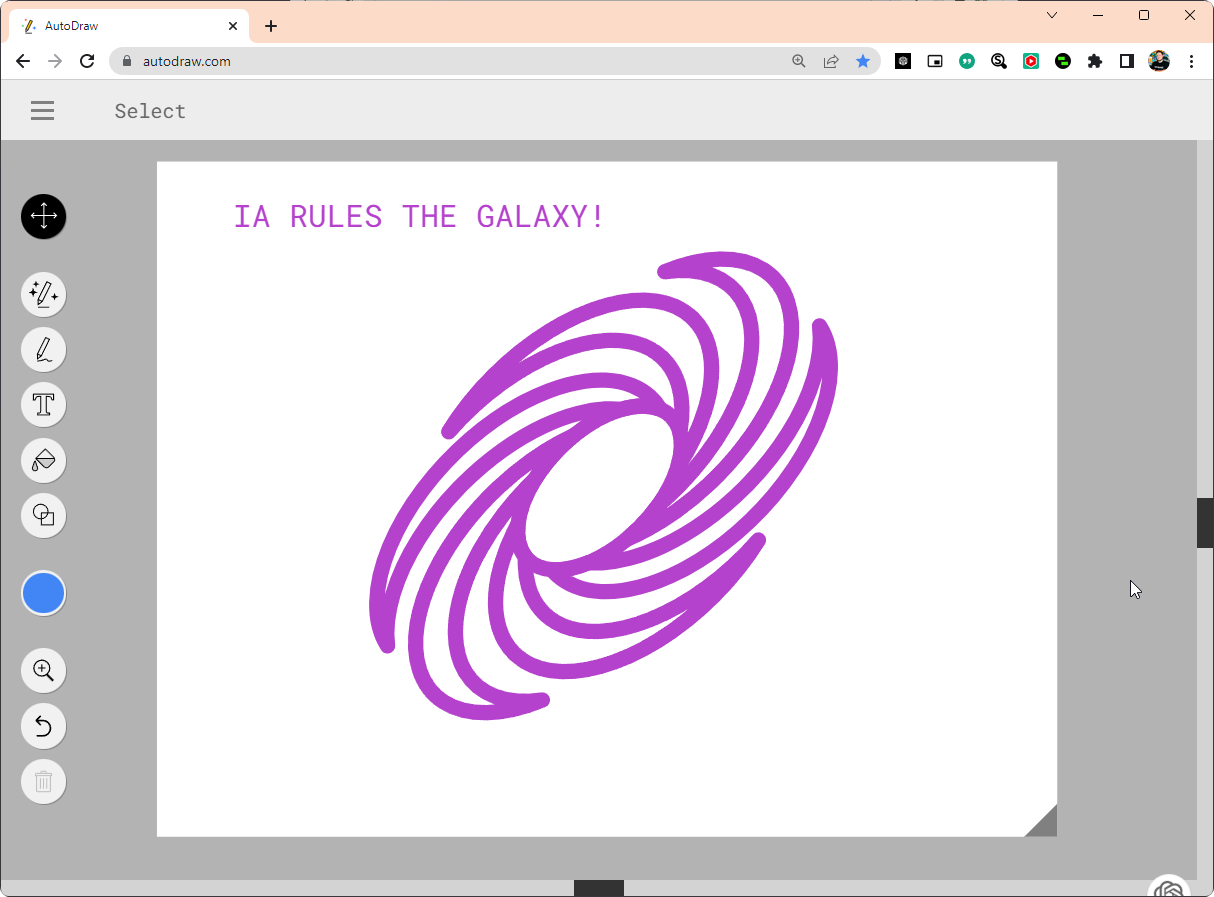Click the horizontal scrollbar thumb
Image resolution: width=1214 pixels, height=897 pixels.
click(x=599, y=888)
